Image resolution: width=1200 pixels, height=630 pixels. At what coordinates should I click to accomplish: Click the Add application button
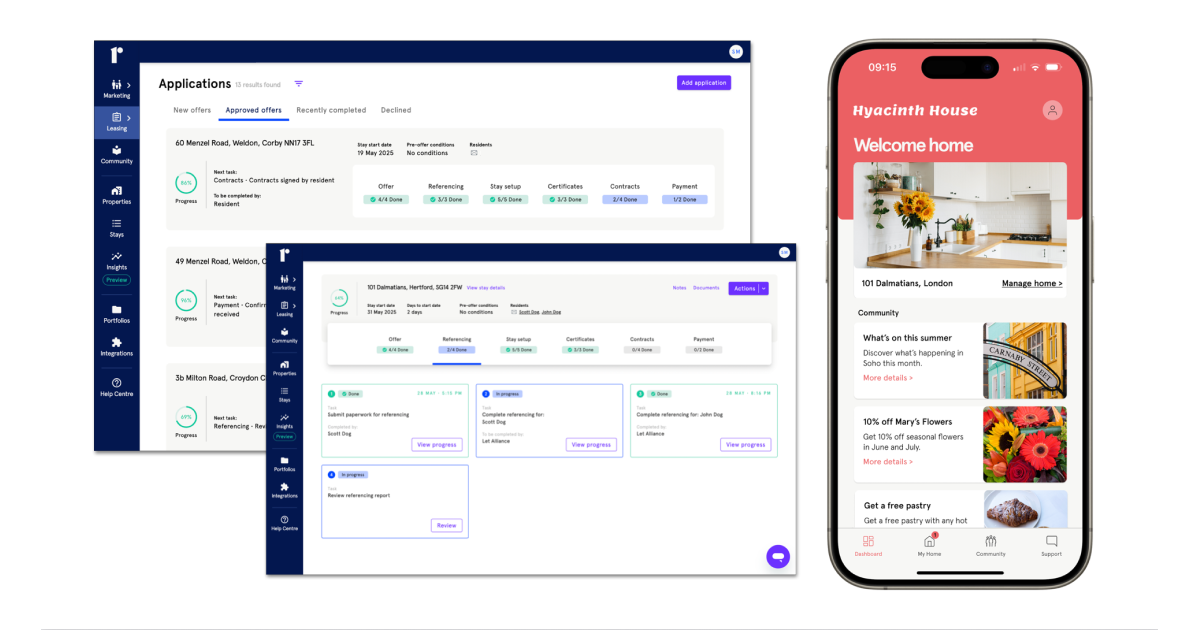click(x=704, y=83)
